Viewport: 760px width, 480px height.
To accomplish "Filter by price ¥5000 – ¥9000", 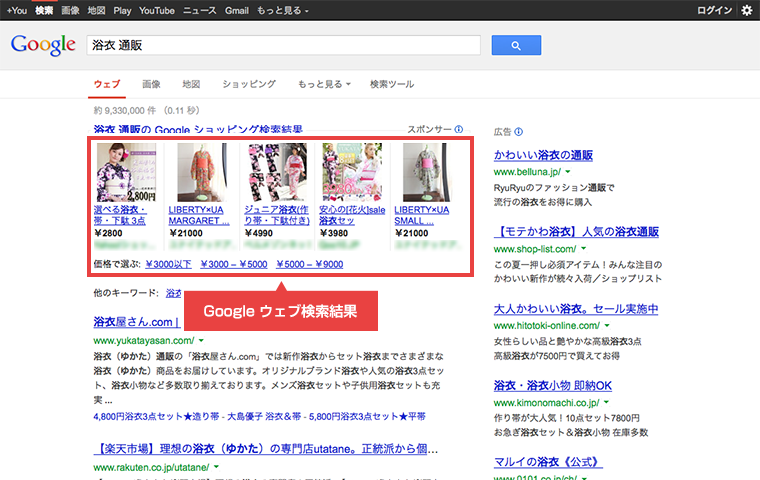I will tap(310, 264).
